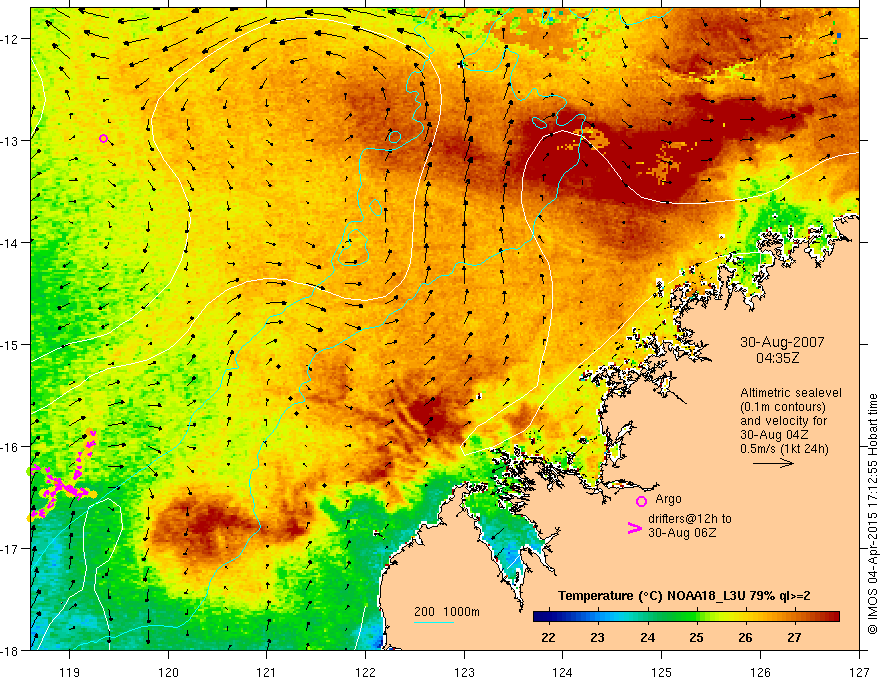Click the latitude axis label -14
880x680 pixels.
[10, 243]
